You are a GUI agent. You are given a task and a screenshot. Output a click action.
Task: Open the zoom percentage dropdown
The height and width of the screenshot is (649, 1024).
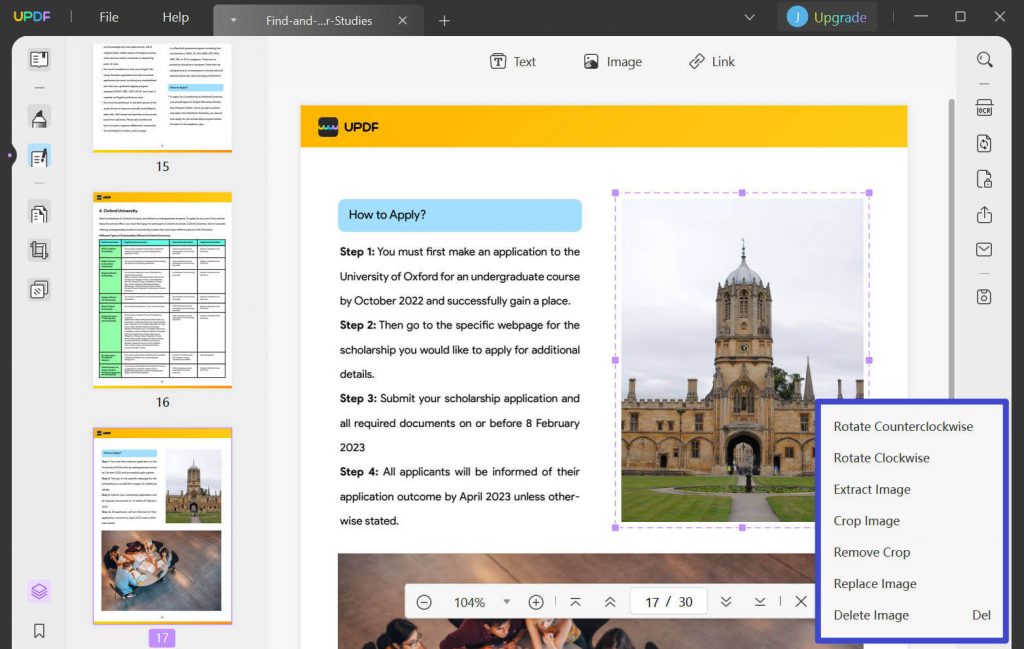[x=505, y=601]
